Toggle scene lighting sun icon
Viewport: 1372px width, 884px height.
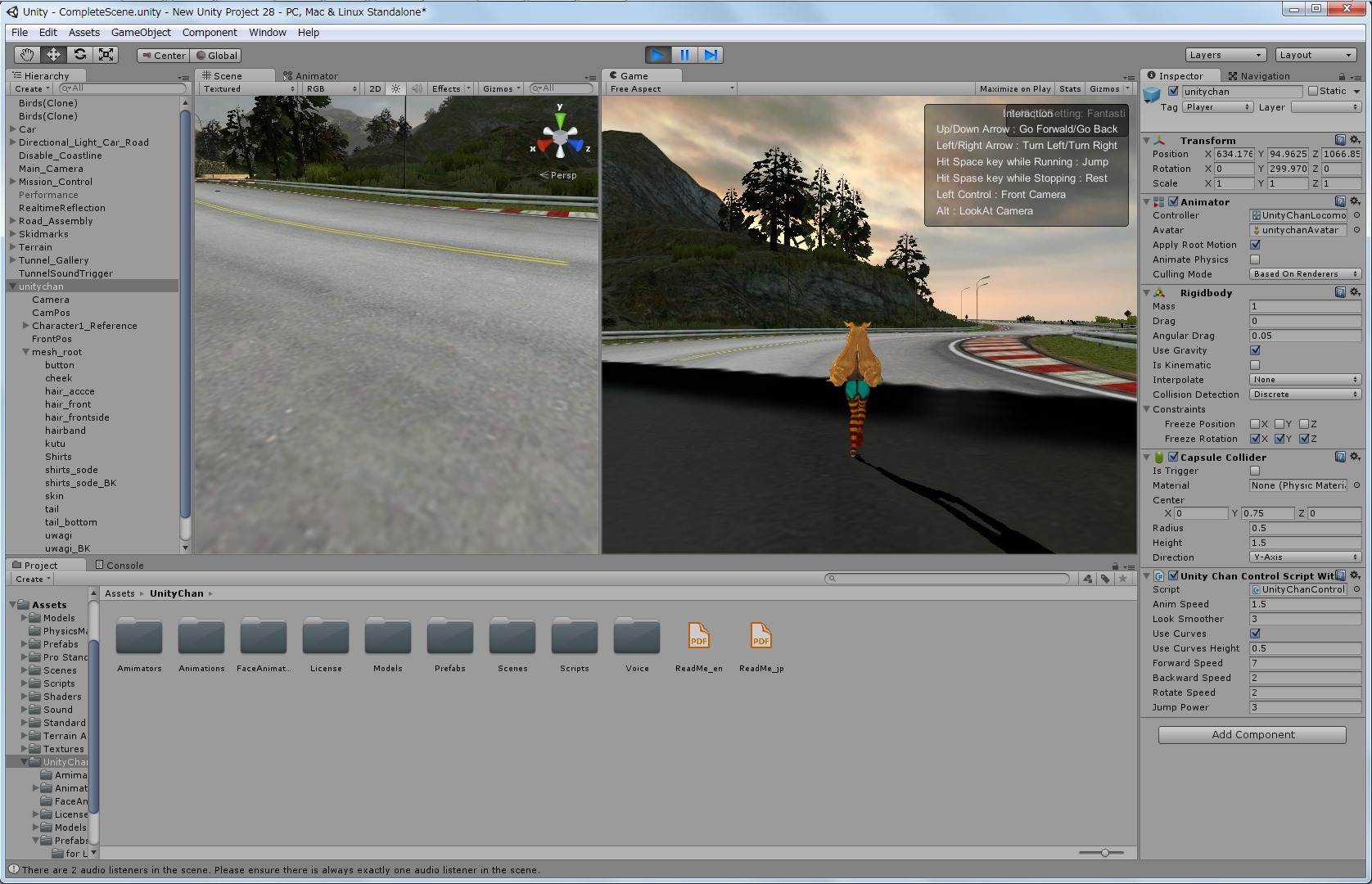(395, 88)
